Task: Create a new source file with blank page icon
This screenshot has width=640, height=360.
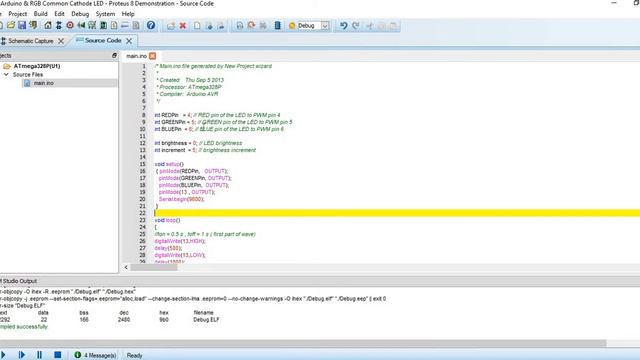Action: [x=197, y=26]
